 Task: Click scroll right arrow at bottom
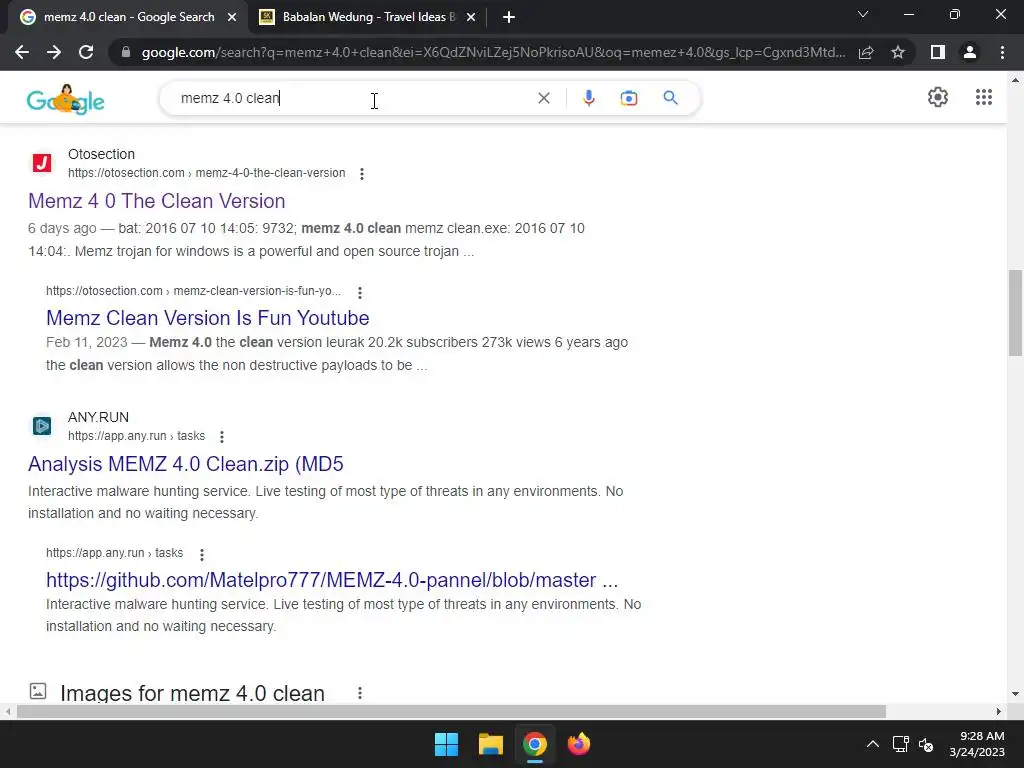point(999,711)
